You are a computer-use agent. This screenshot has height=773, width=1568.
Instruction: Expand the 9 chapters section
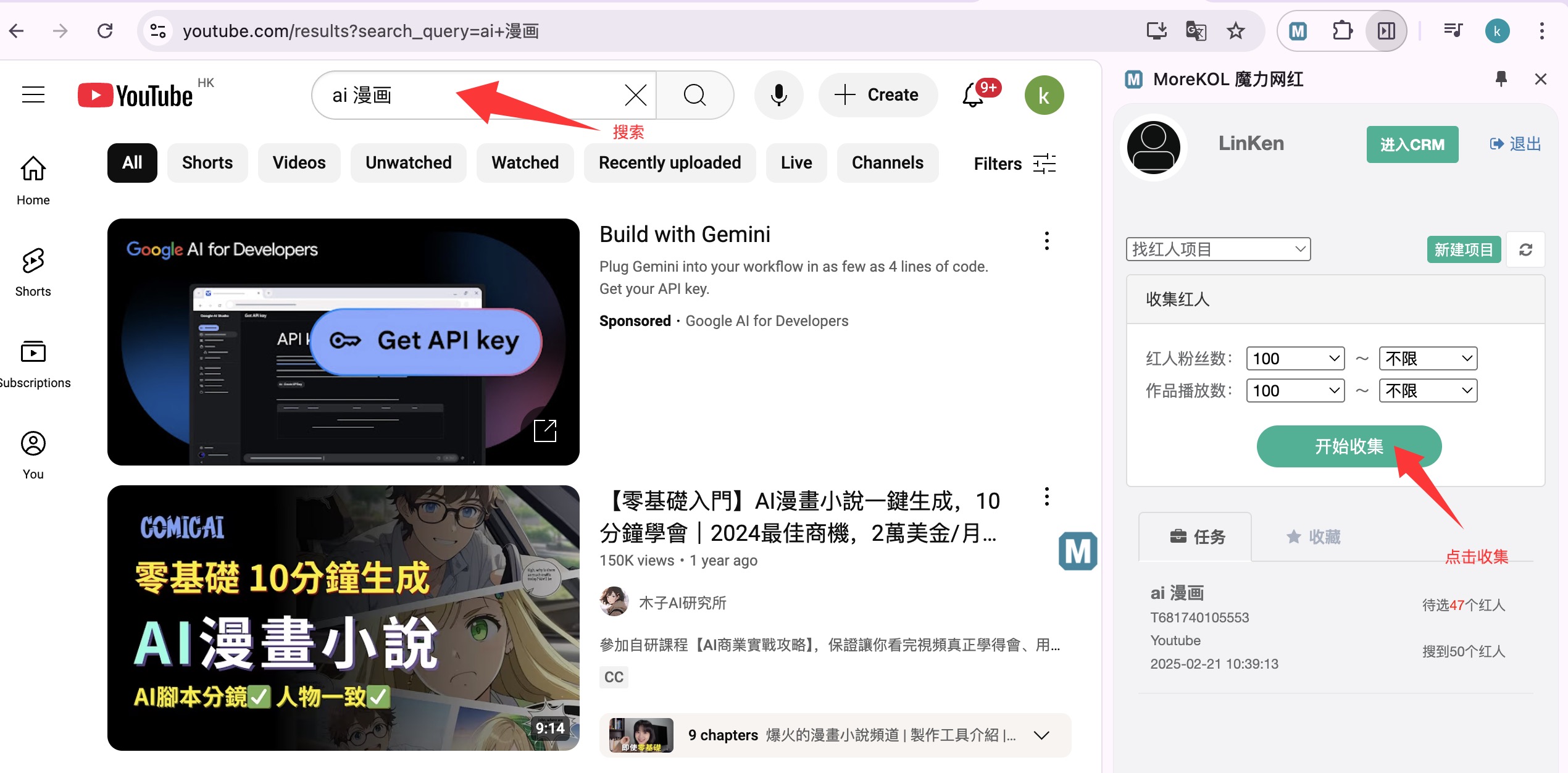coord(835,735)
